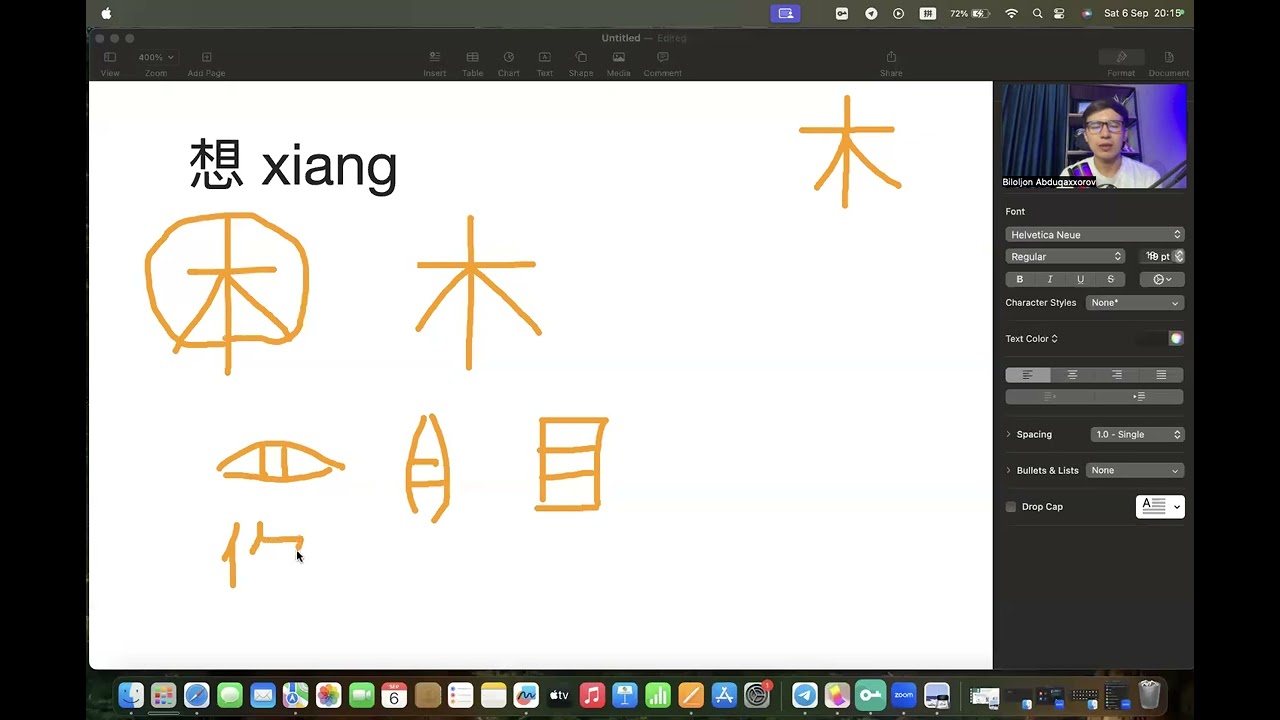The height and width of the screenshot is (720, 1280).
Task: Open the Insert toolbar item
Action: (434, 63)
